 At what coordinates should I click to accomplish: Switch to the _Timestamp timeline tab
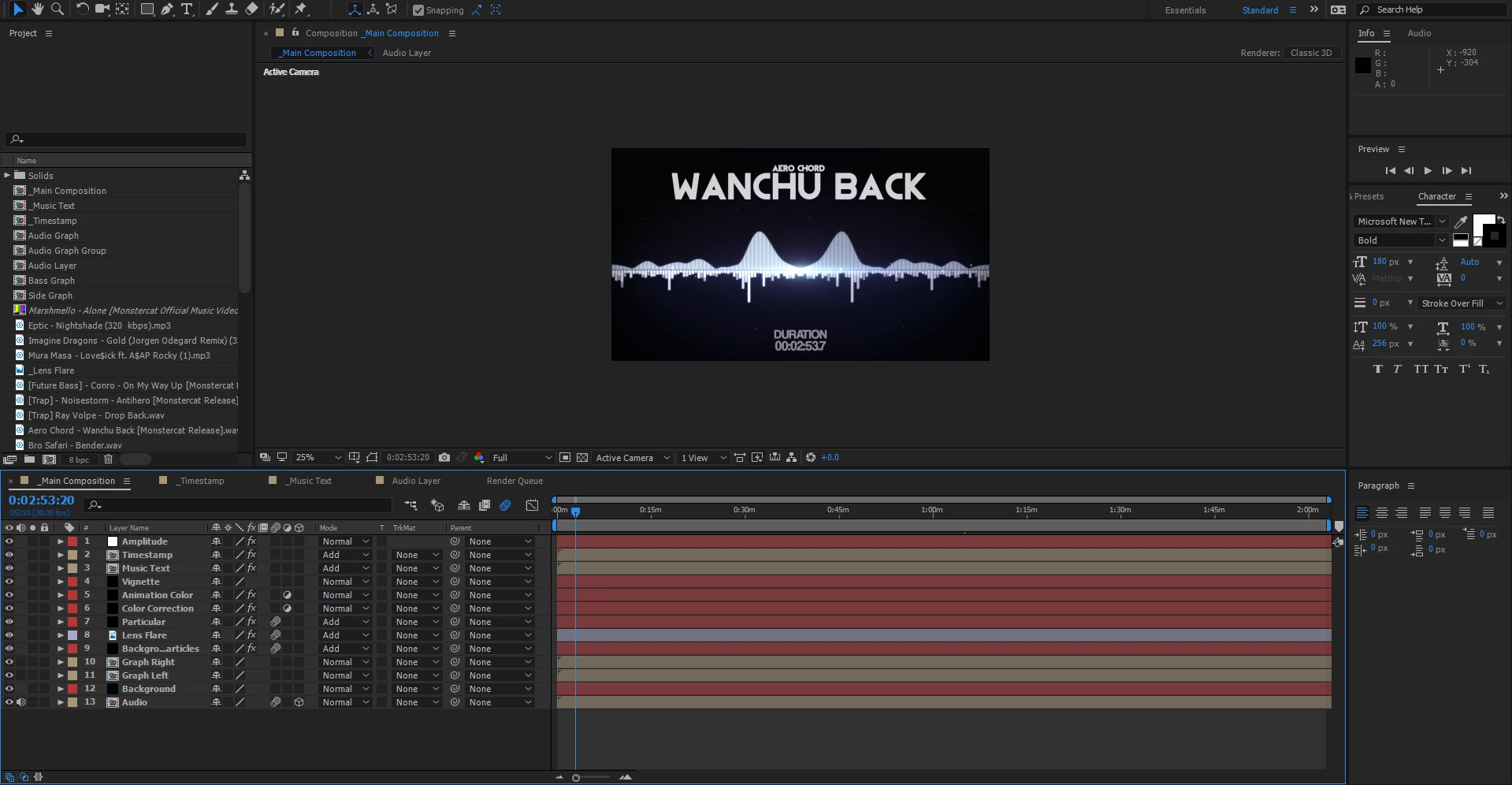[x=201, y=481]
